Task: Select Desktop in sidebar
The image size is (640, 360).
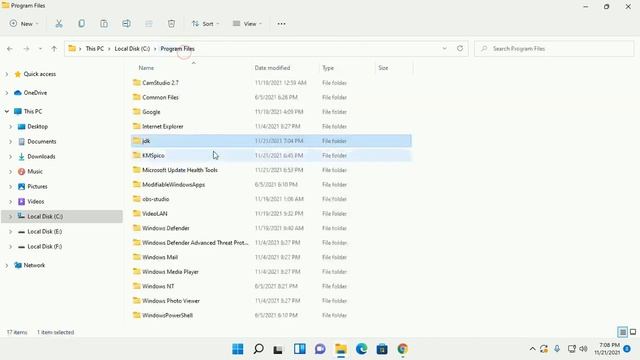Action: [38, 127]
